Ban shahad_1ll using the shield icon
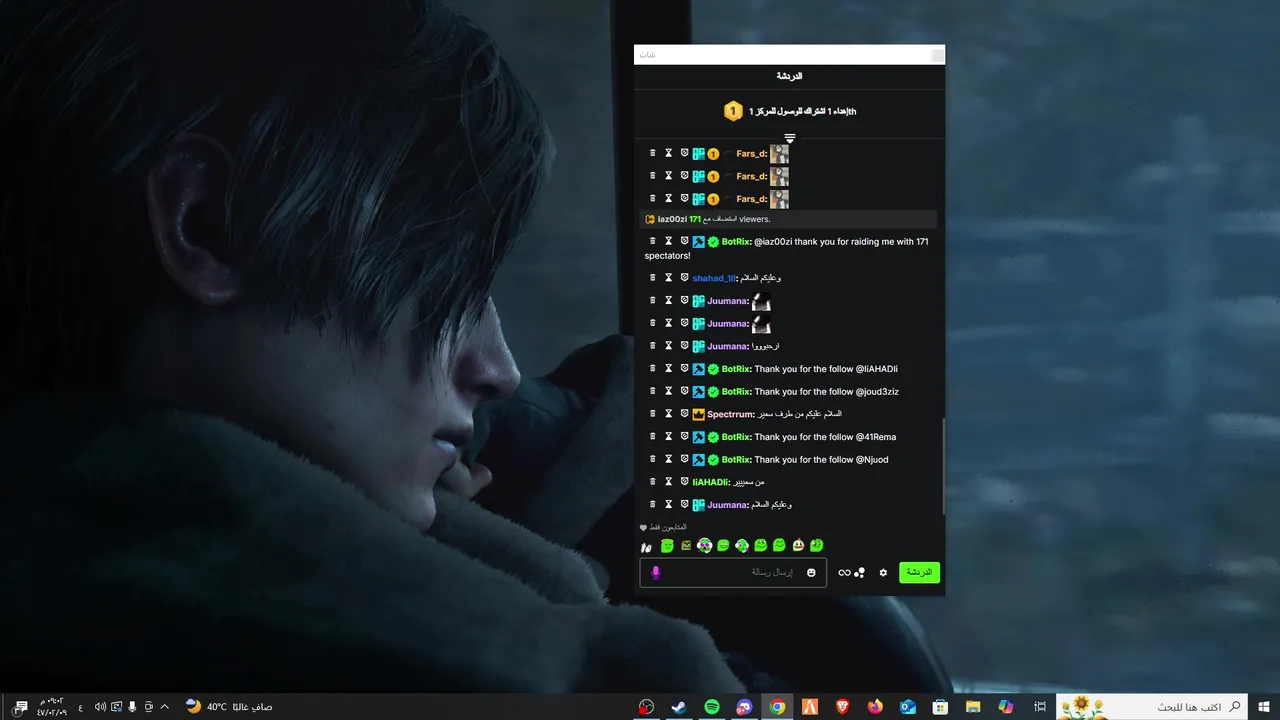Viewport: 1280px width, 720px height. point(685,278)
